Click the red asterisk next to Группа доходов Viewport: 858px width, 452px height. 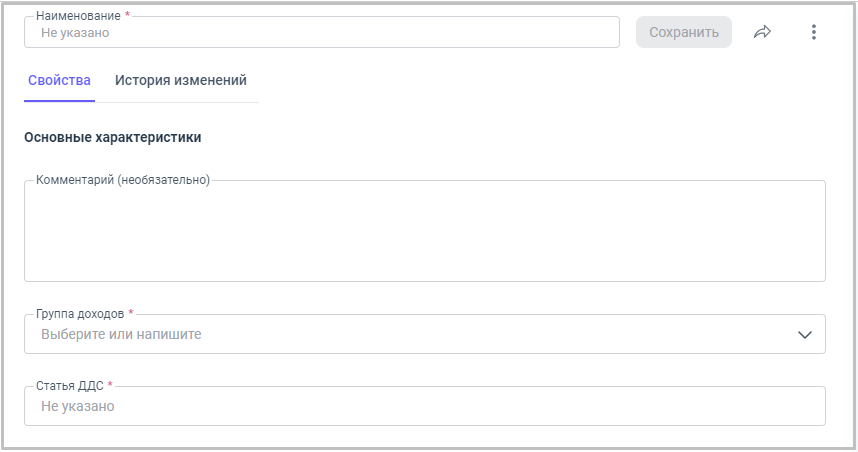[131, 314]
